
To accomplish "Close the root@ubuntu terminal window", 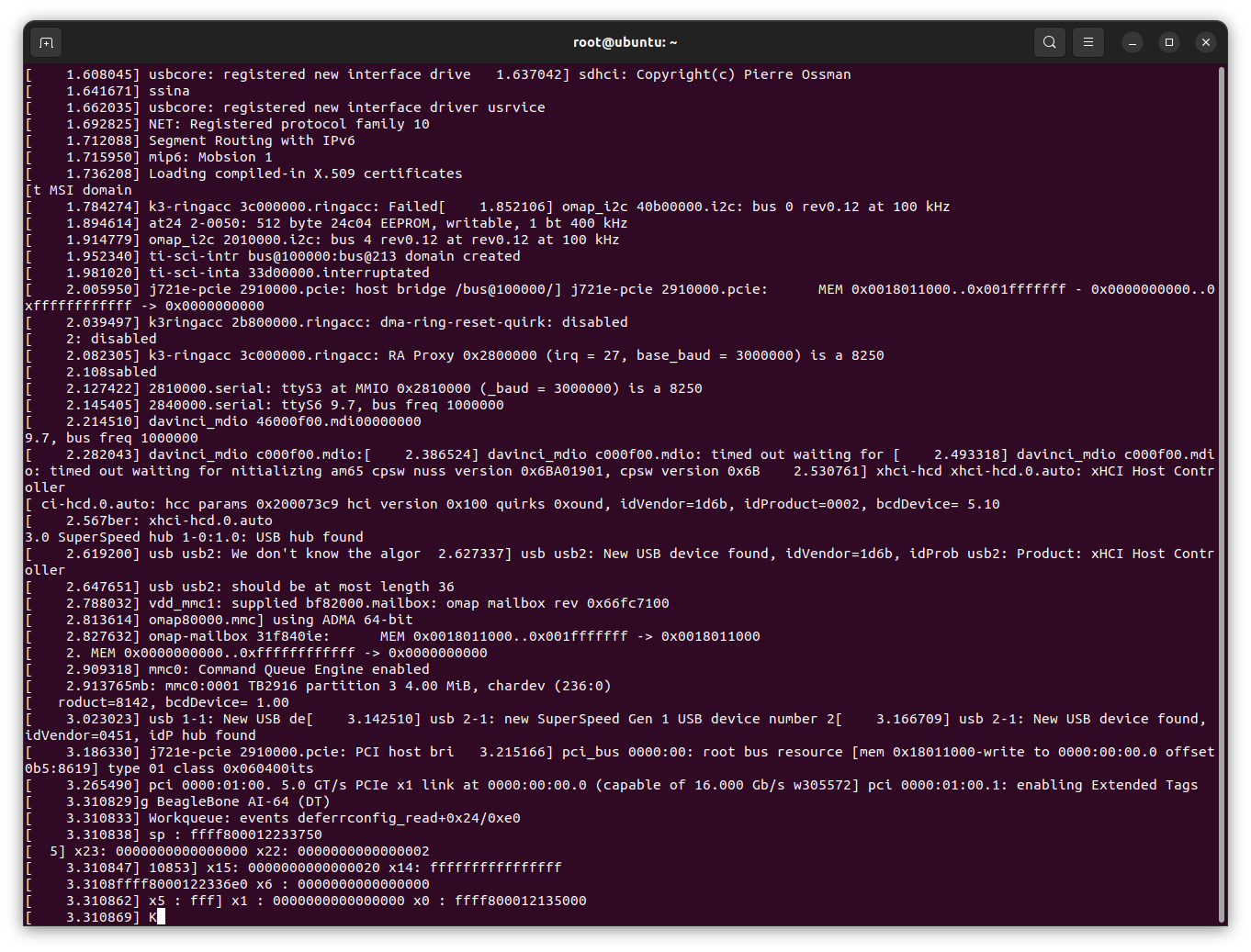I will click(x=1206, y=42).
